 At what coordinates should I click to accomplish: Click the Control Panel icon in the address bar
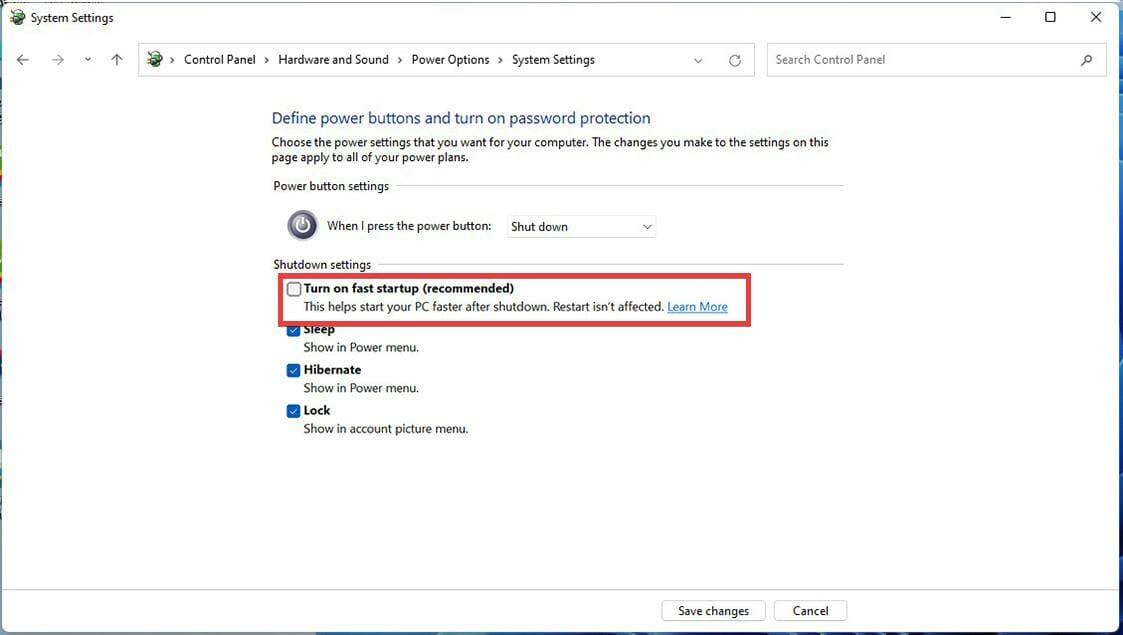click(155, 59)
